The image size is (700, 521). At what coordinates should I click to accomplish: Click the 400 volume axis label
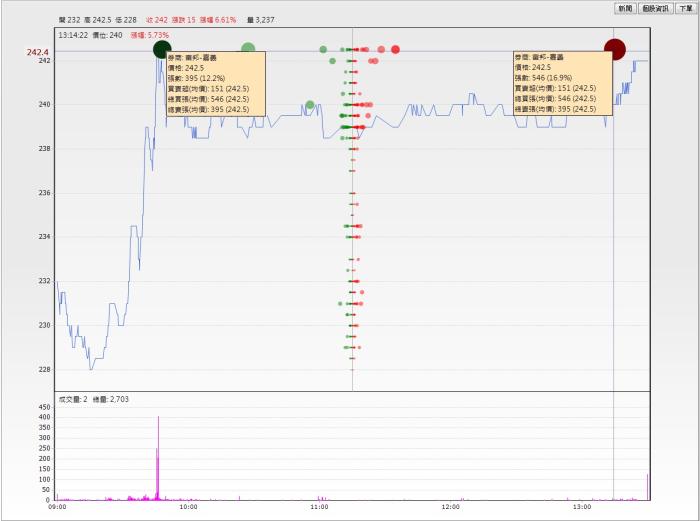(x=45, y=417)
